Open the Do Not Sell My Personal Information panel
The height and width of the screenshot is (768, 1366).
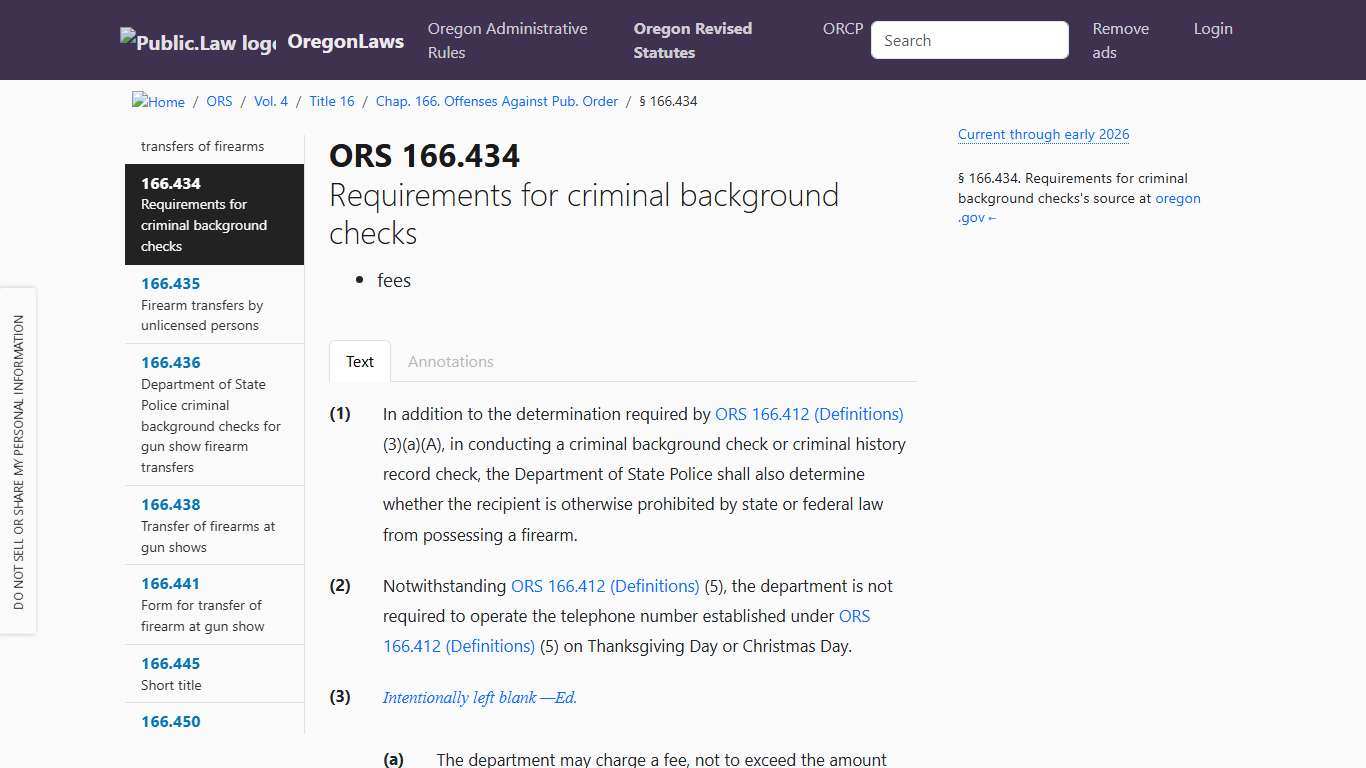tap(18, 462)
